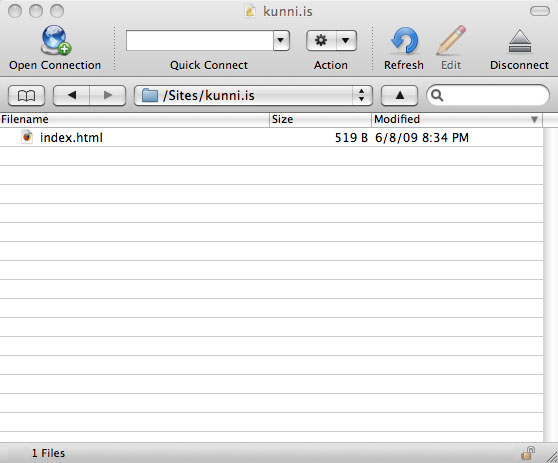The image size is (558, 463).
Task: Click the Refresh arrow icon
Action: point(404,41)
